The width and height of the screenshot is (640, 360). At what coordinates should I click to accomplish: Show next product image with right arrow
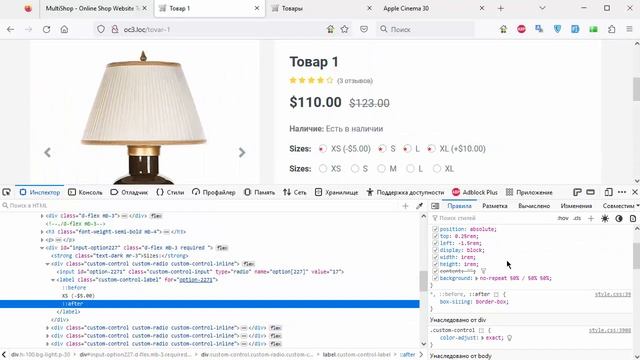pos(242,153)
